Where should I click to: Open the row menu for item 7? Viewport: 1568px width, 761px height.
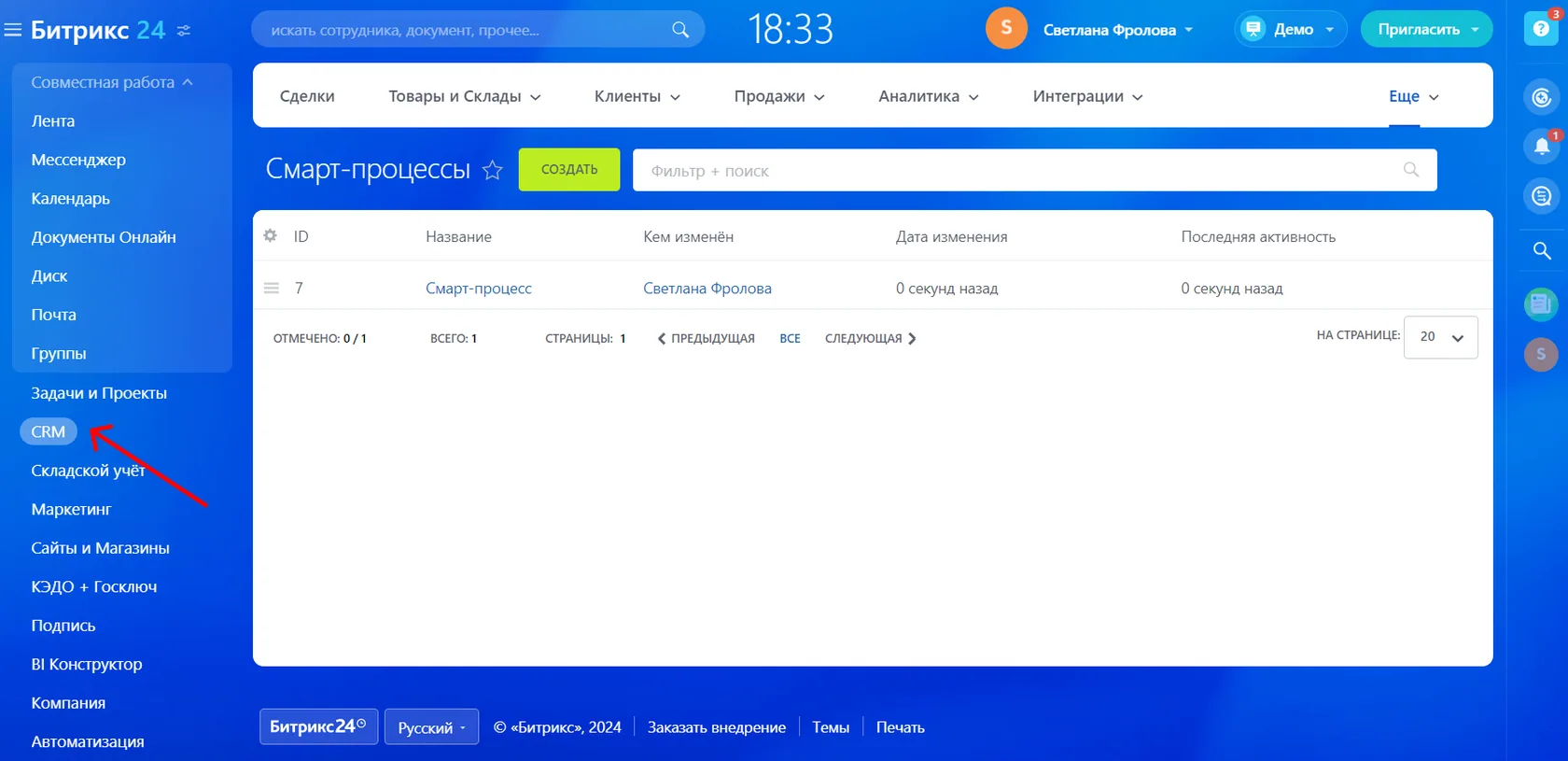point(272,288)
